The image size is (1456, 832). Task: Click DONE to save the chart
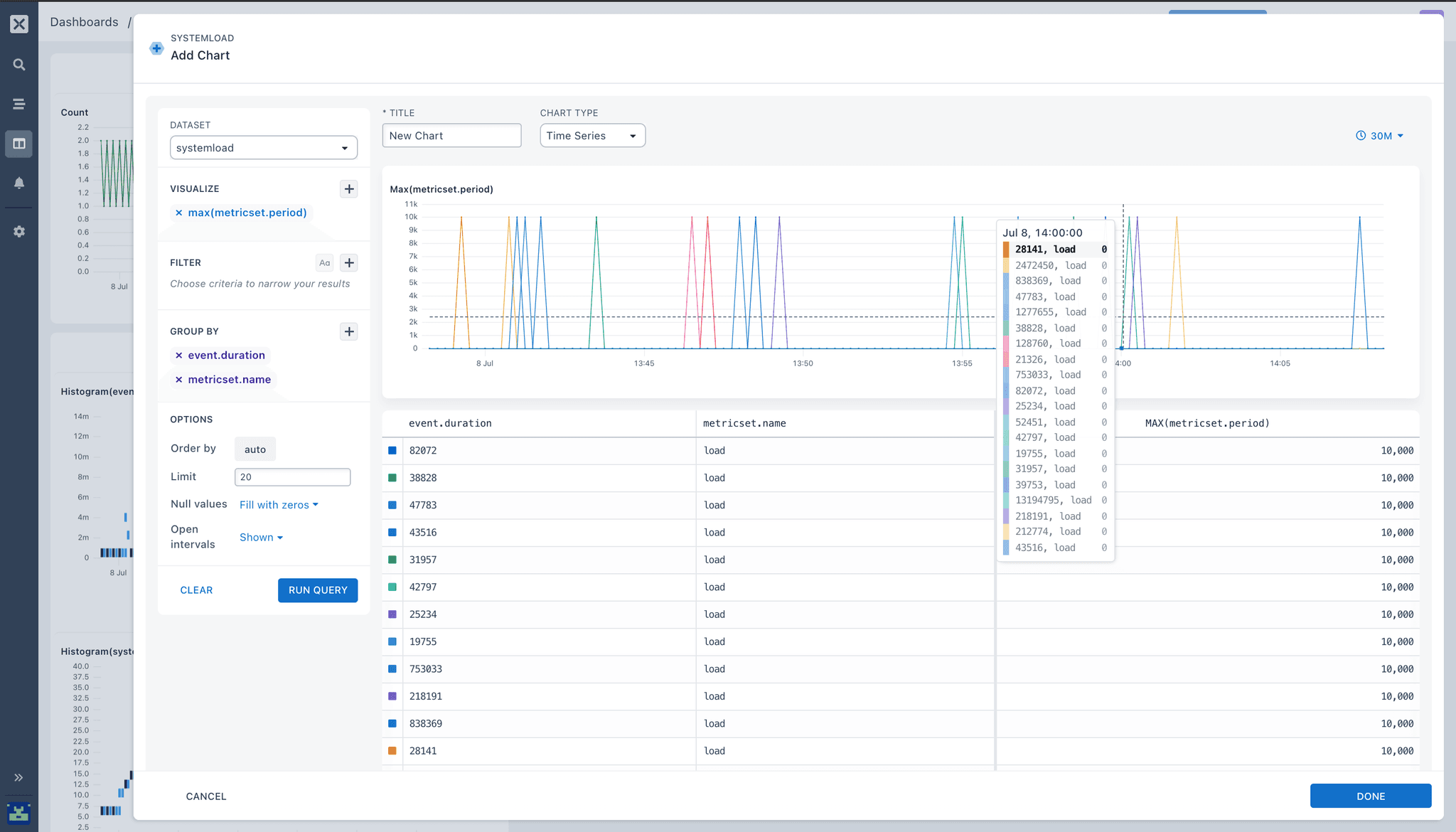[x=1370, y=796]
